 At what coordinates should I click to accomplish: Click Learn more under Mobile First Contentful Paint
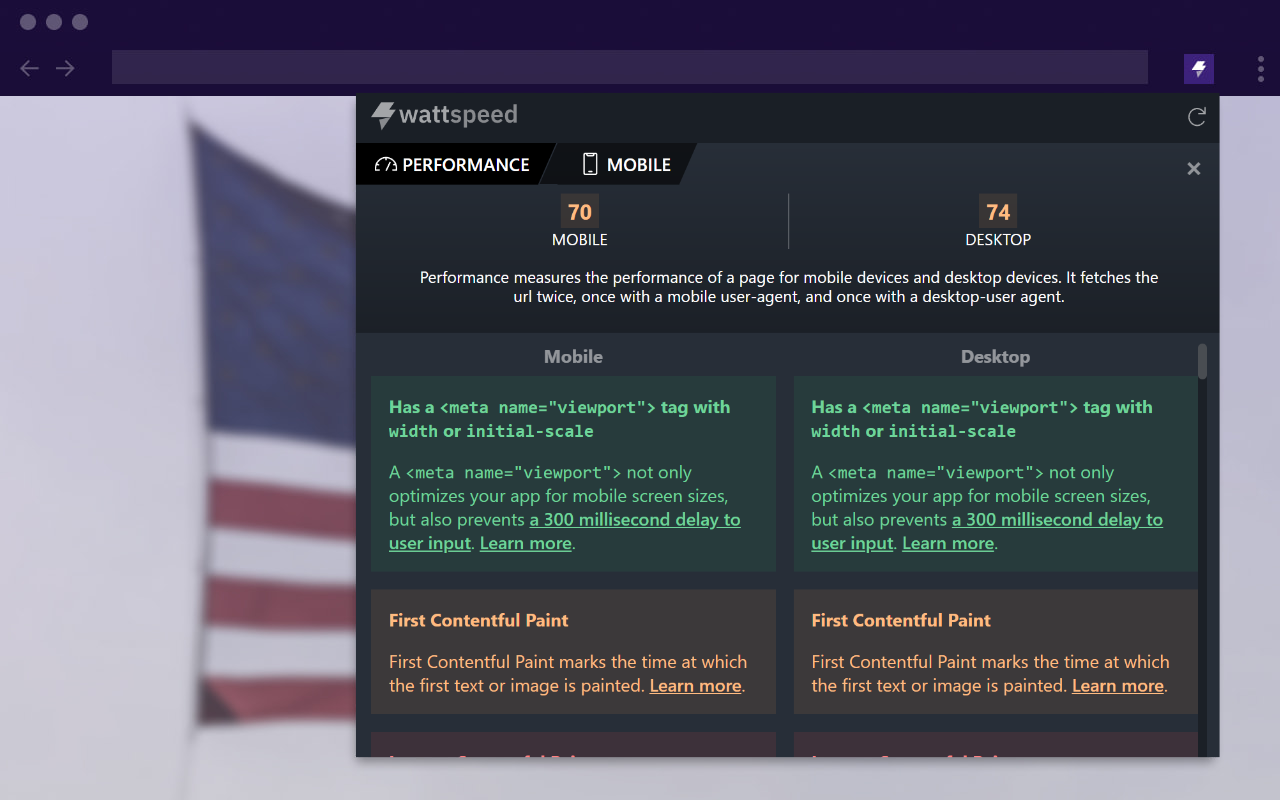tap(696, 686)
